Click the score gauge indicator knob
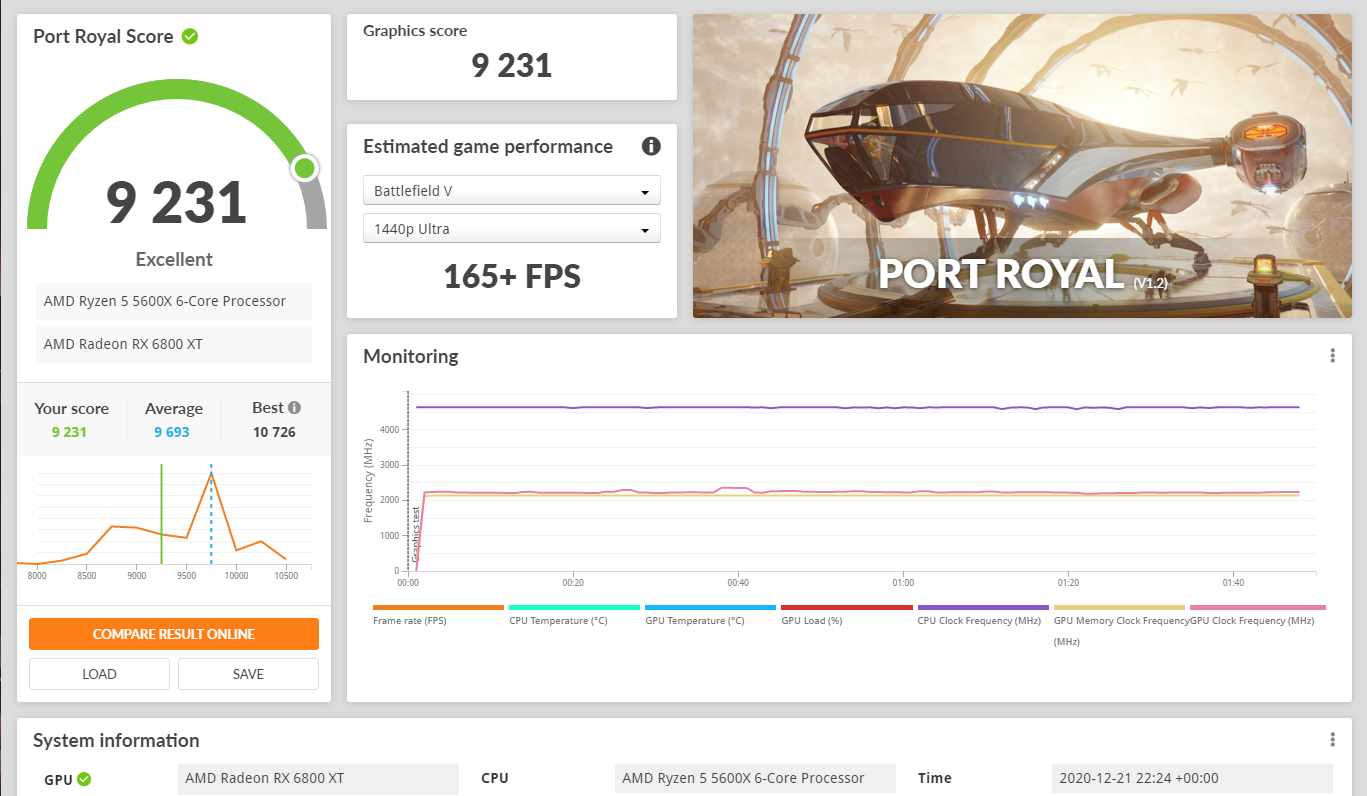1367x796 pixels. (305, 168)
